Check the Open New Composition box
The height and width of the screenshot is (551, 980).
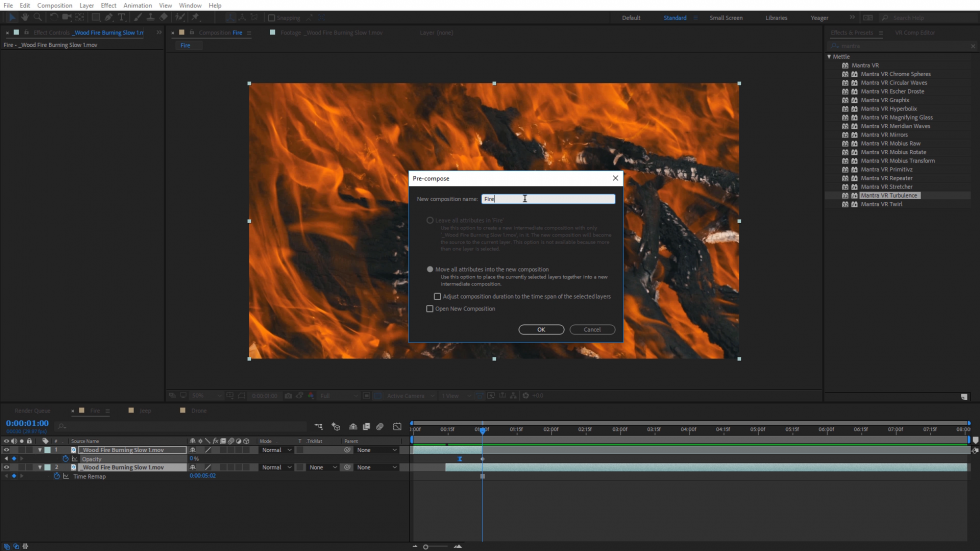click(431, 309)
